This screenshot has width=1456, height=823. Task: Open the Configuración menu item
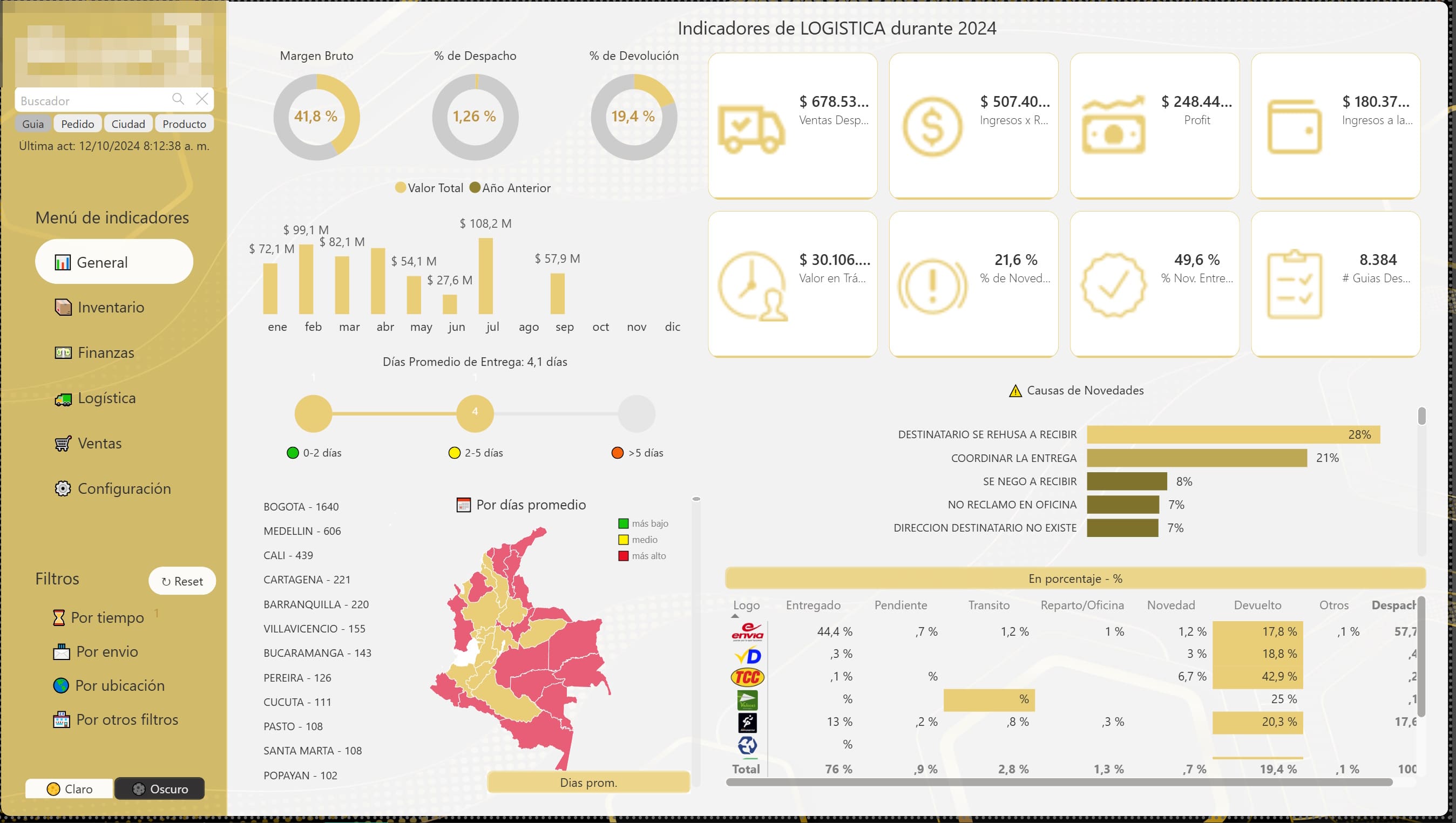tap(112, 488)
